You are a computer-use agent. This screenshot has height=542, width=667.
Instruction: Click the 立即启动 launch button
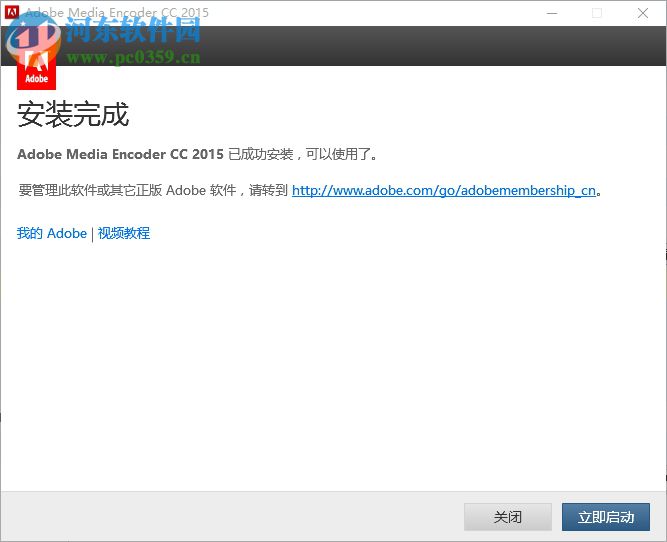pos(606,517)
